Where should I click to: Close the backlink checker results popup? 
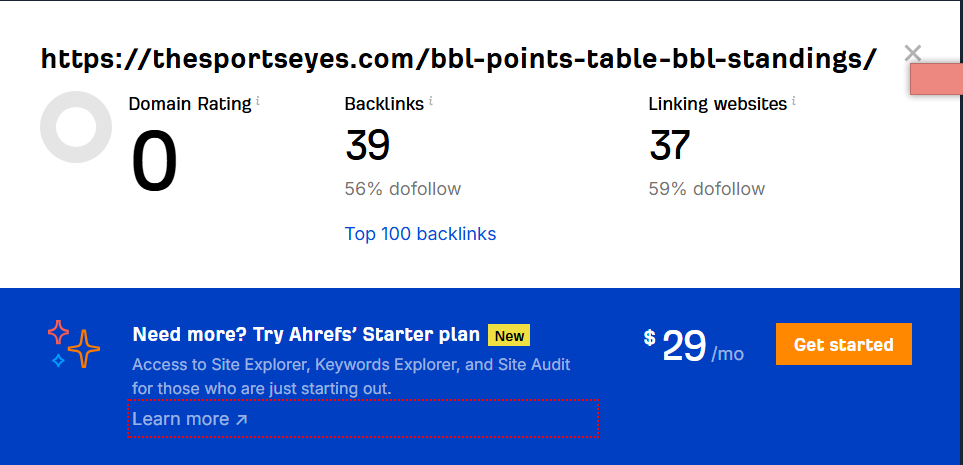(x=912, y=54)
